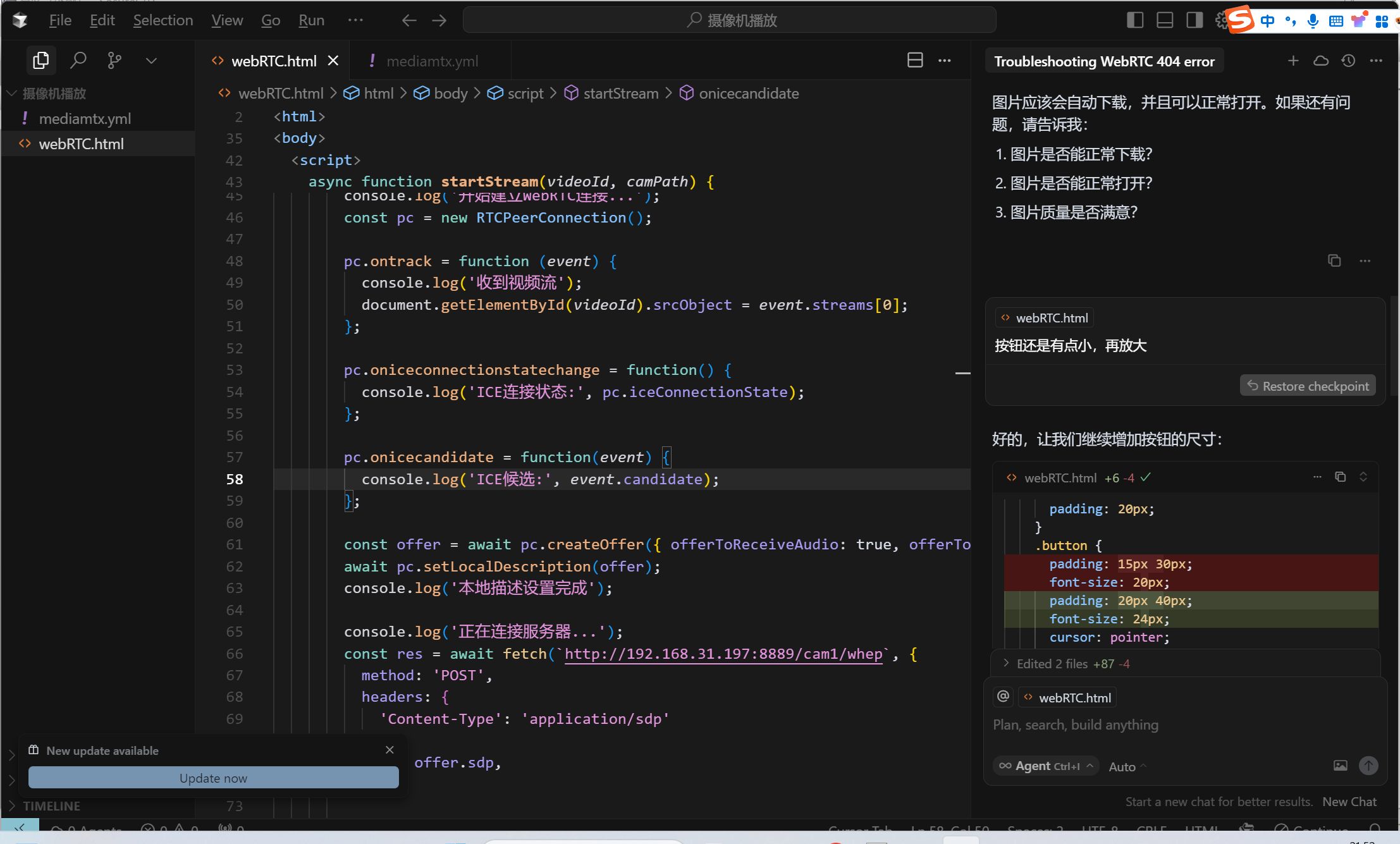Expand the TIMELINE section
The image size is (1400, 844).
51,806
